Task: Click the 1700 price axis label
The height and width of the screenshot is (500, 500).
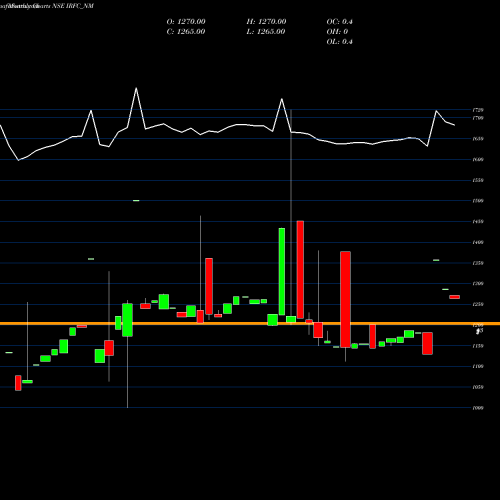Action: 478,118
